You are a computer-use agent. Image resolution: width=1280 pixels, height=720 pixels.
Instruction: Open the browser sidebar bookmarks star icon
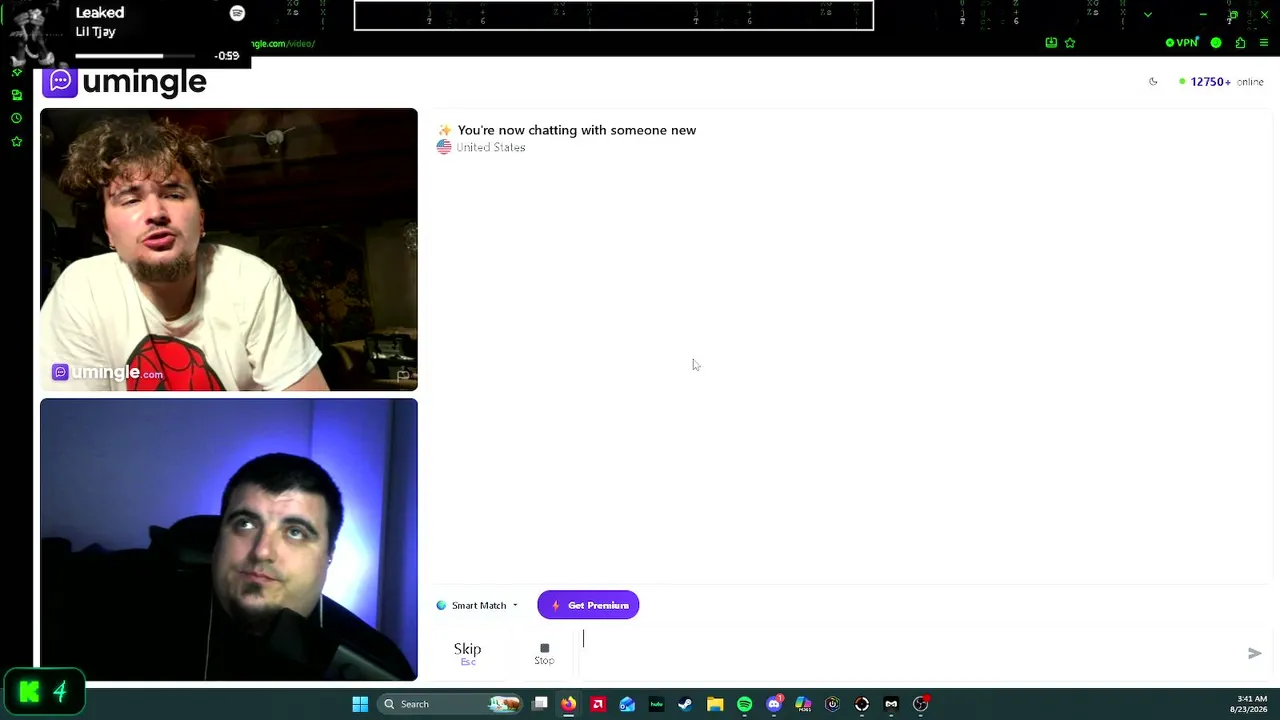(x=16, y=142)
